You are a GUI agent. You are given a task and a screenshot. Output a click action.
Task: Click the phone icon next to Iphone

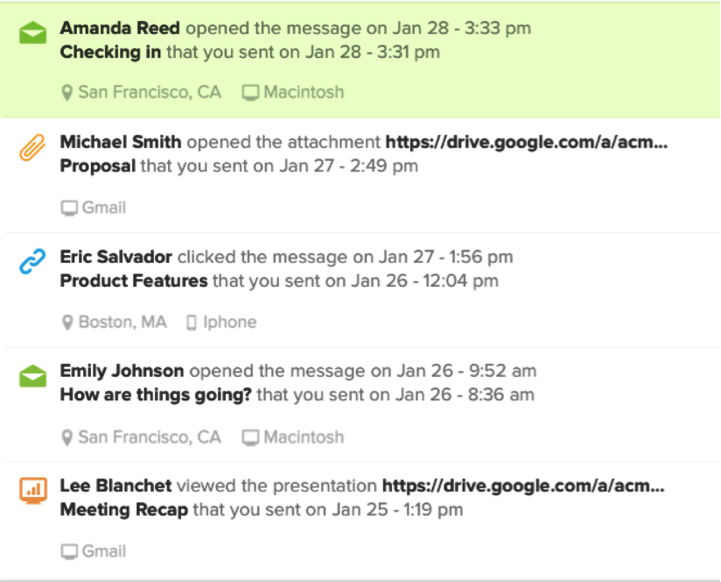191,322
